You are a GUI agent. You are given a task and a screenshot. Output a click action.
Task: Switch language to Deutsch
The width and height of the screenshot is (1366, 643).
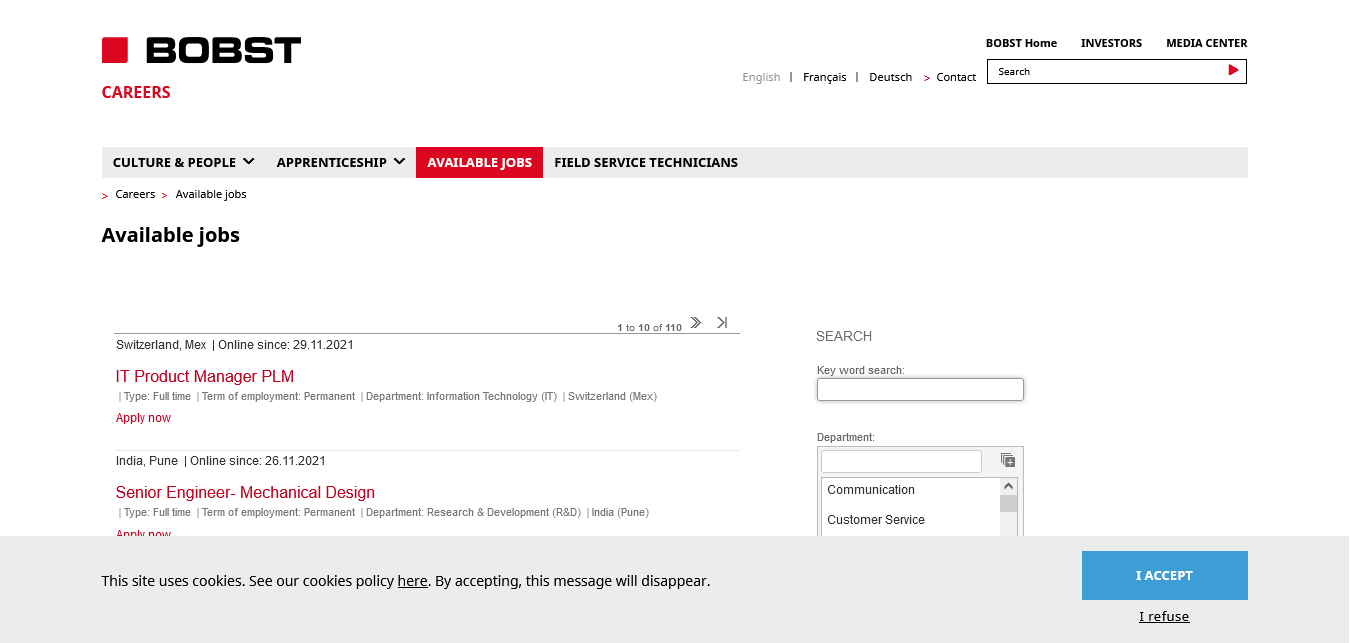tap(890, 77)
